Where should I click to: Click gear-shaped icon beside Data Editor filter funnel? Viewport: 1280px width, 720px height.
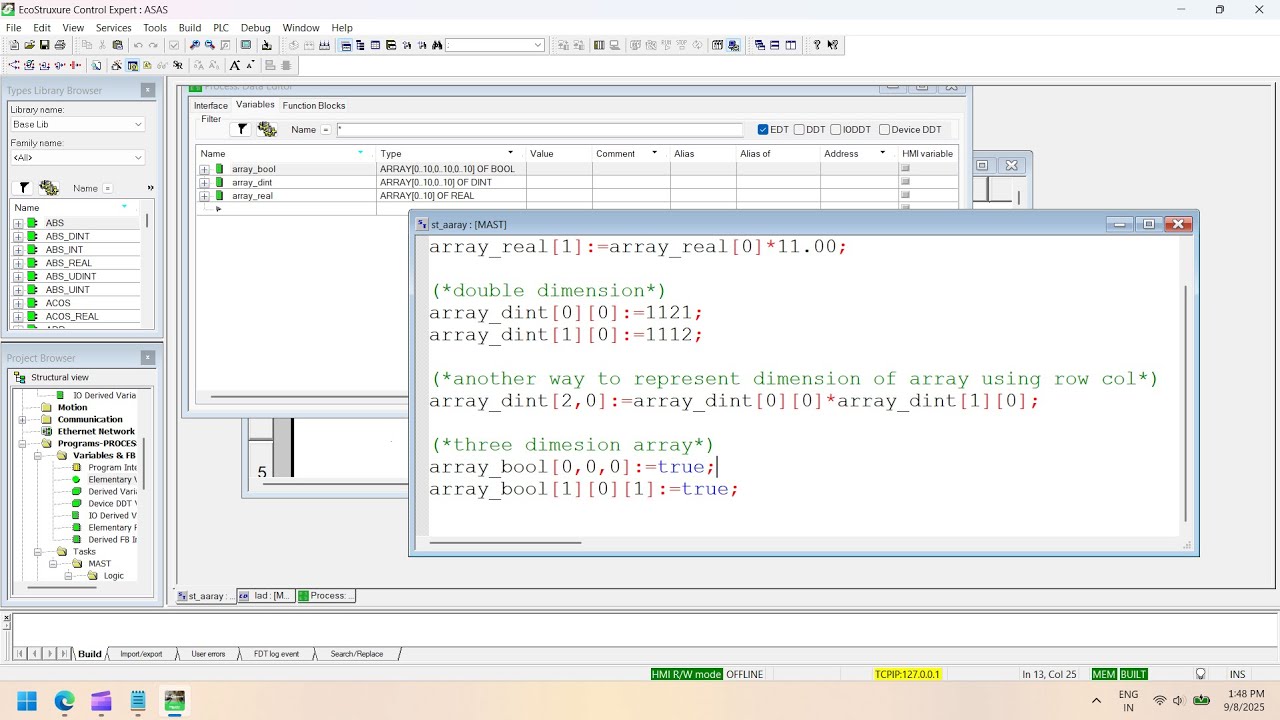[267, 129]
